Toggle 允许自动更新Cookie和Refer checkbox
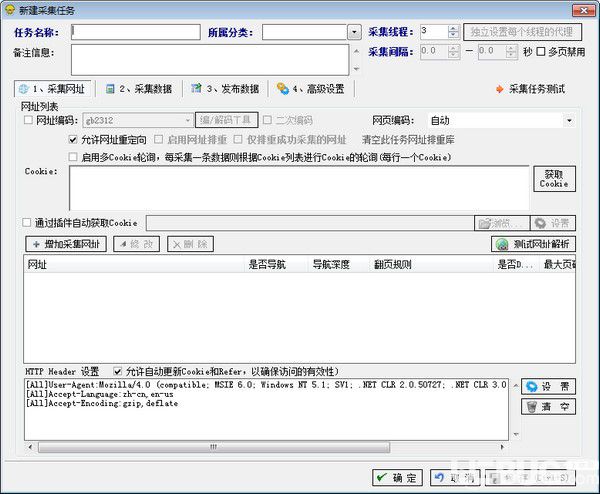 tap(118, 371)
